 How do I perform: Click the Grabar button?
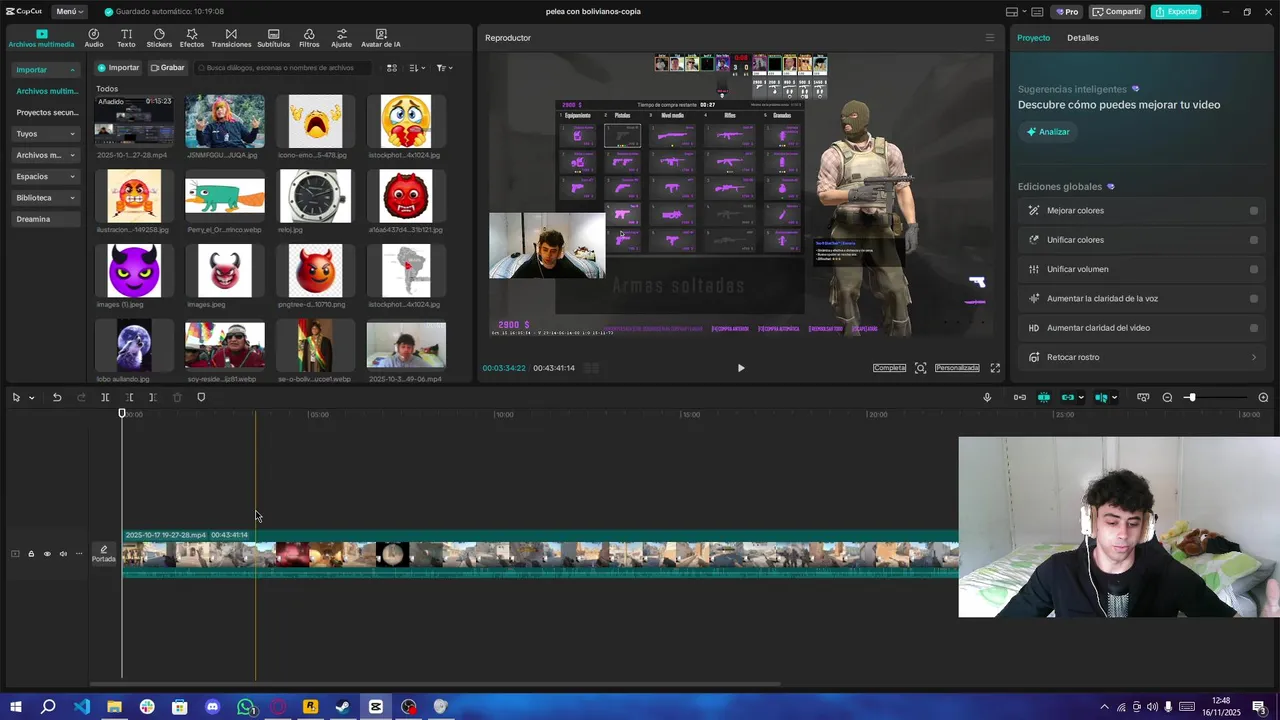click(167, 68)
